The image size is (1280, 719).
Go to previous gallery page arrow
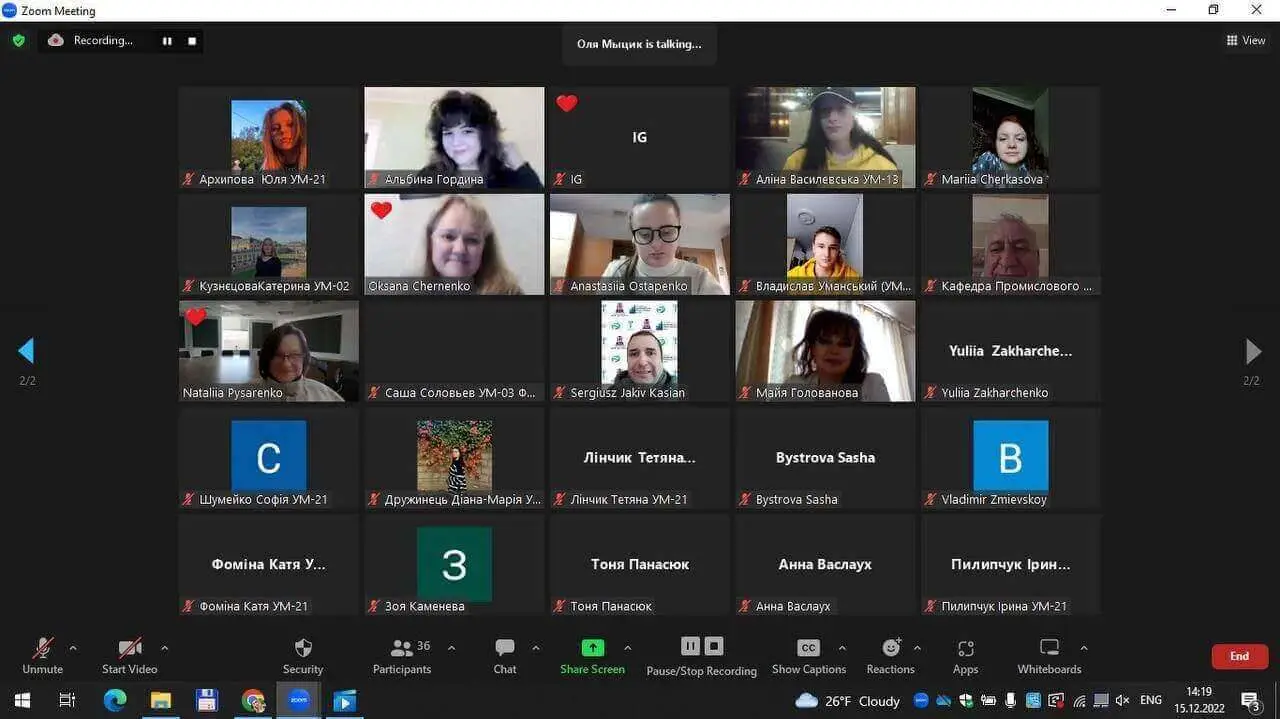point(26,351)
